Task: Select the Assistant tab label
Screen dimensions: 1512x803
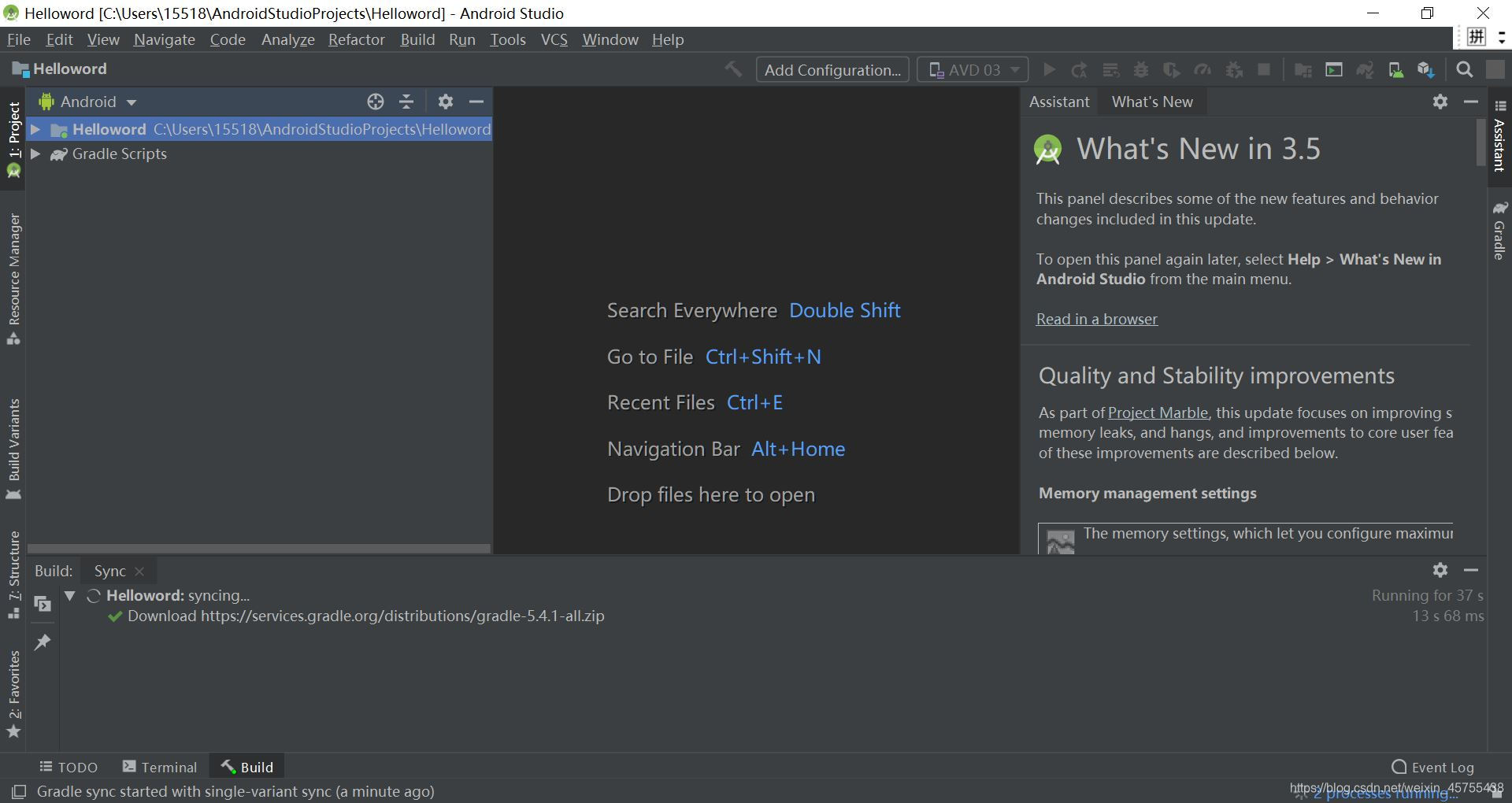Action: [1059, 102]
